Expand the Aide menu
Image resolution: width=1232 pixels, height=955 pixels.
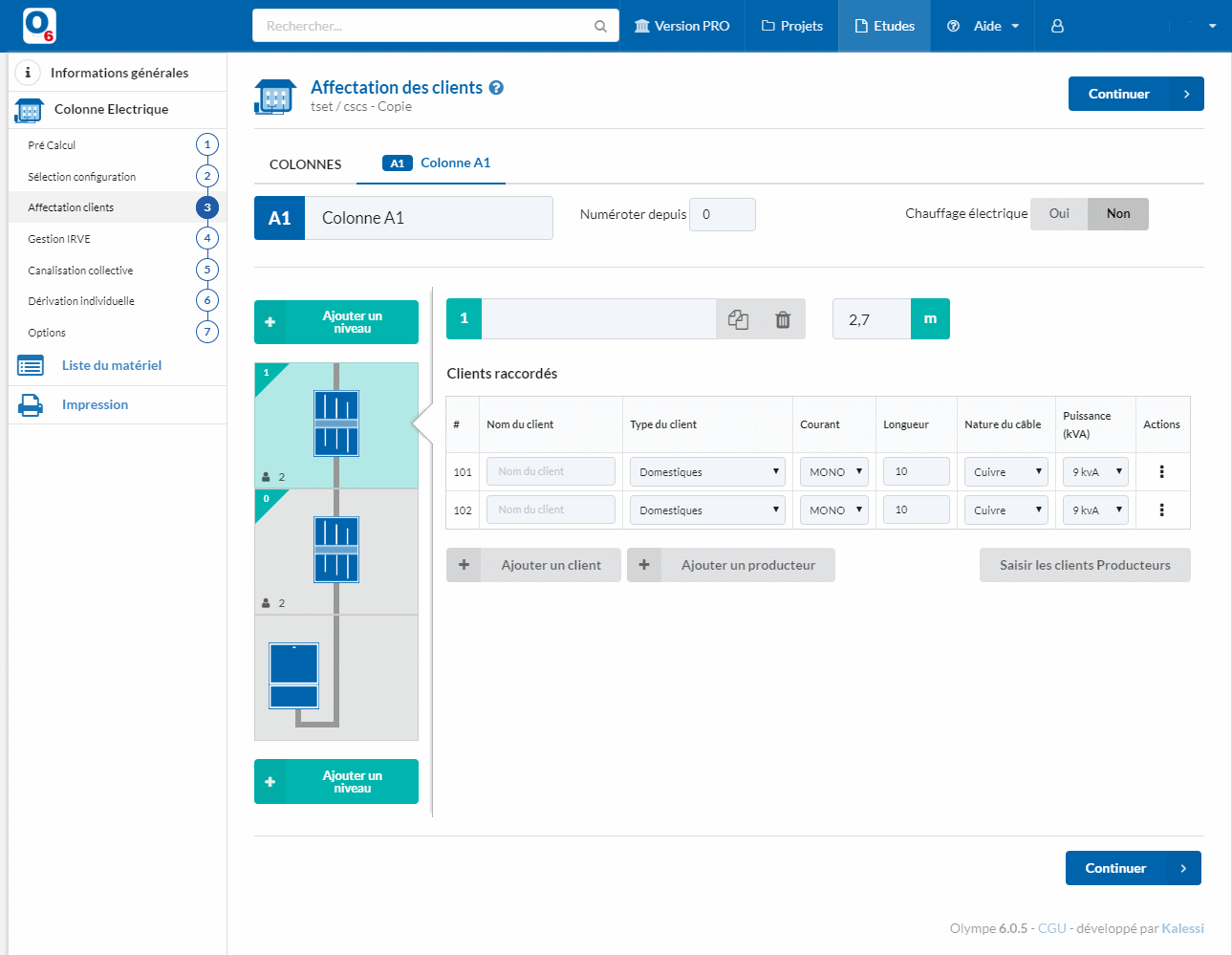click(983, 26)
